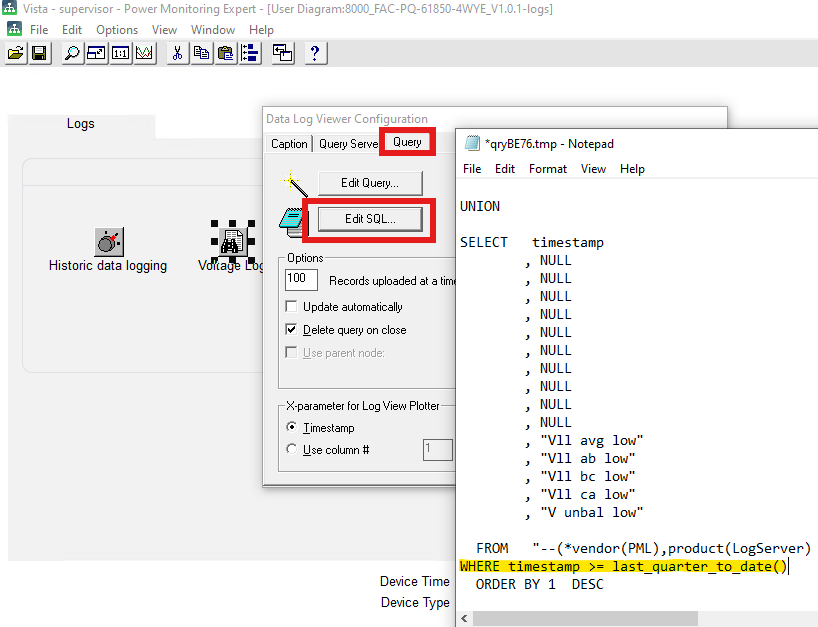Click the "Vll ca low" line
The height and width of the screenshot is (627, 818).
[x=580, y=495]
